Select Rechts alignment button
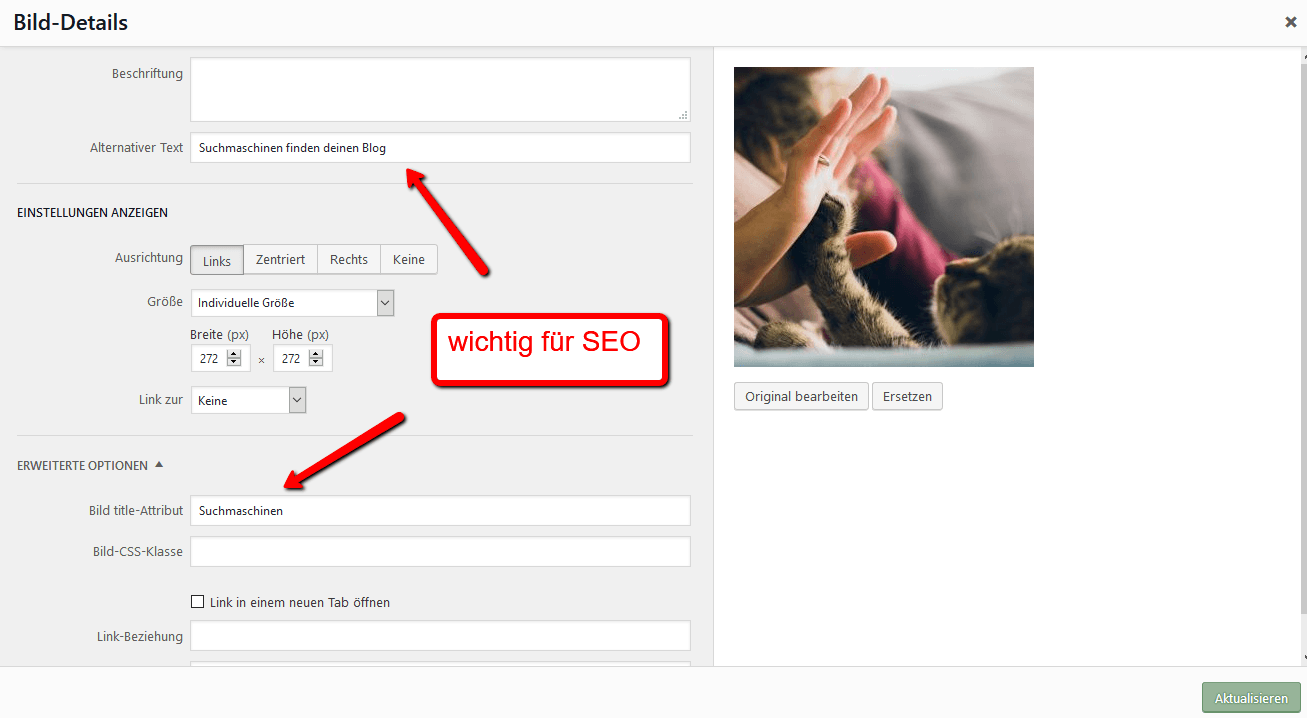This screenshot has width=1307, height=718. pyautogui.click(x=349, y=259)
